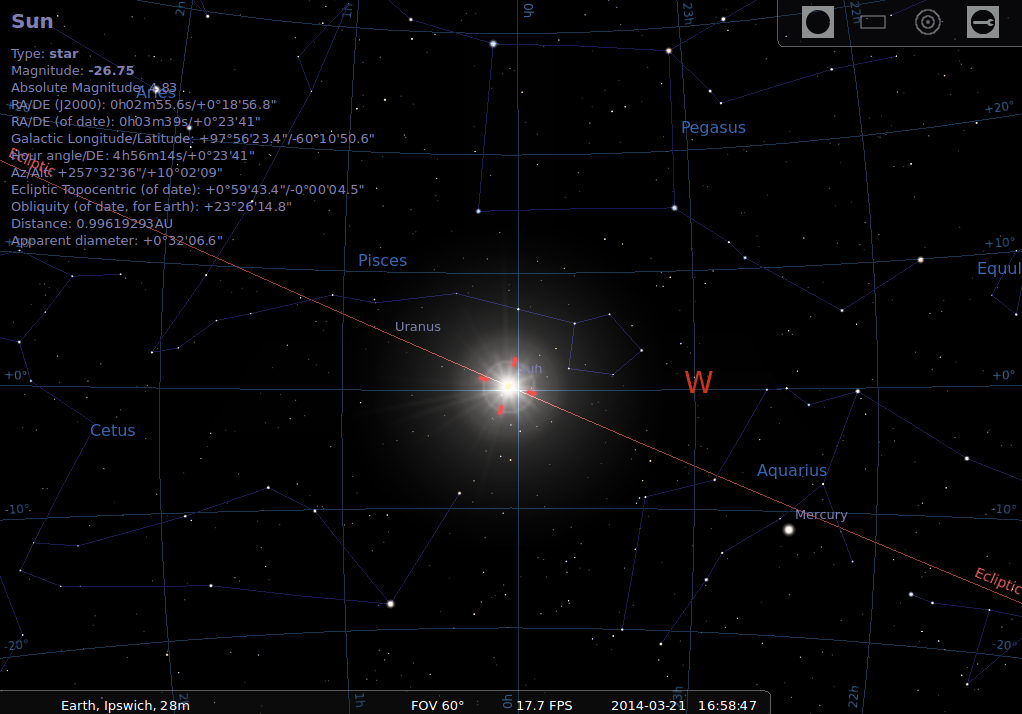
Task: Select the Sun in the sky view
Action: coord(508,387)
